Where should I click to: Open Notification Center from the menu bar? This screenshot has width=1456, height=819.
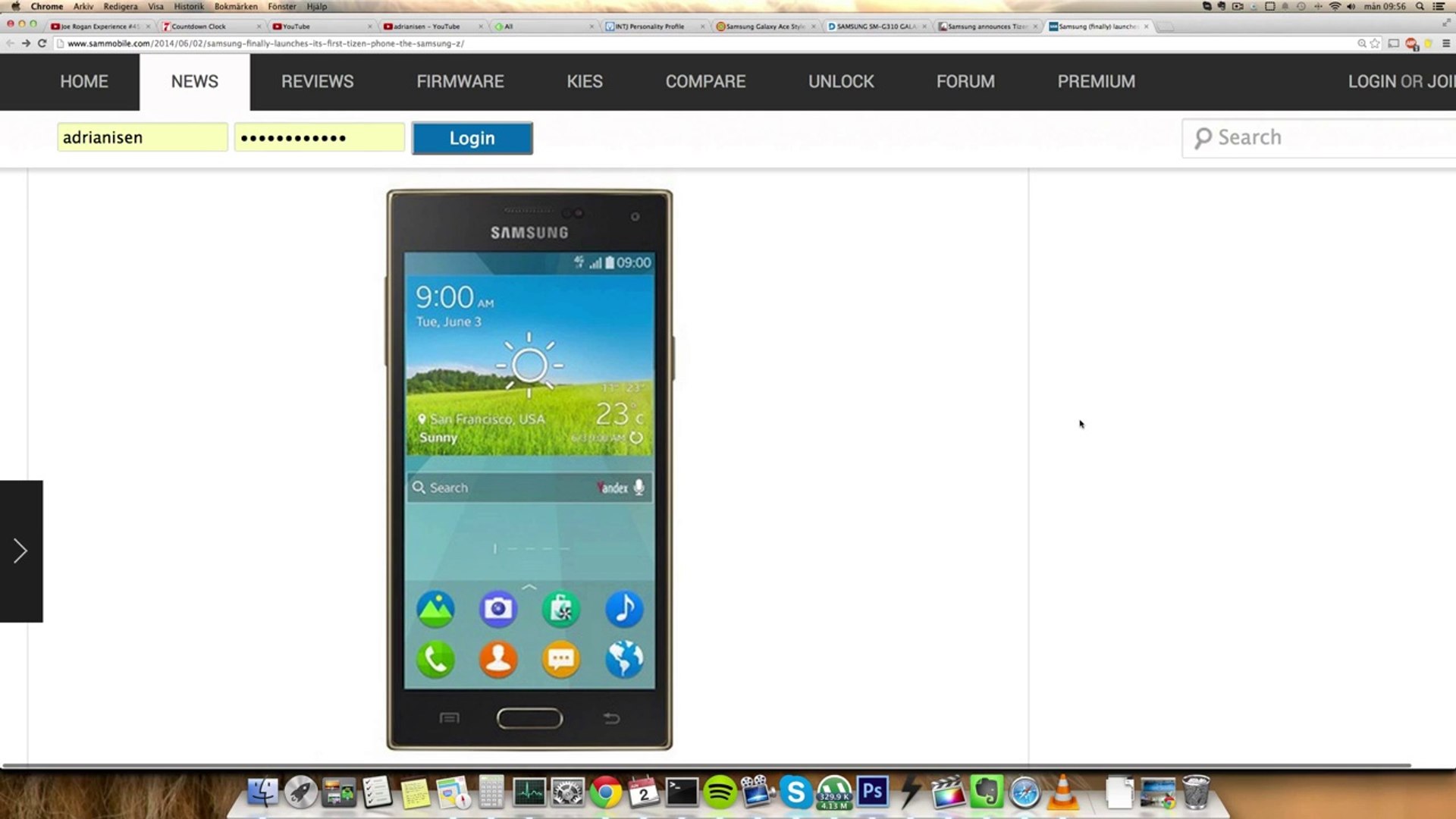1441,6
